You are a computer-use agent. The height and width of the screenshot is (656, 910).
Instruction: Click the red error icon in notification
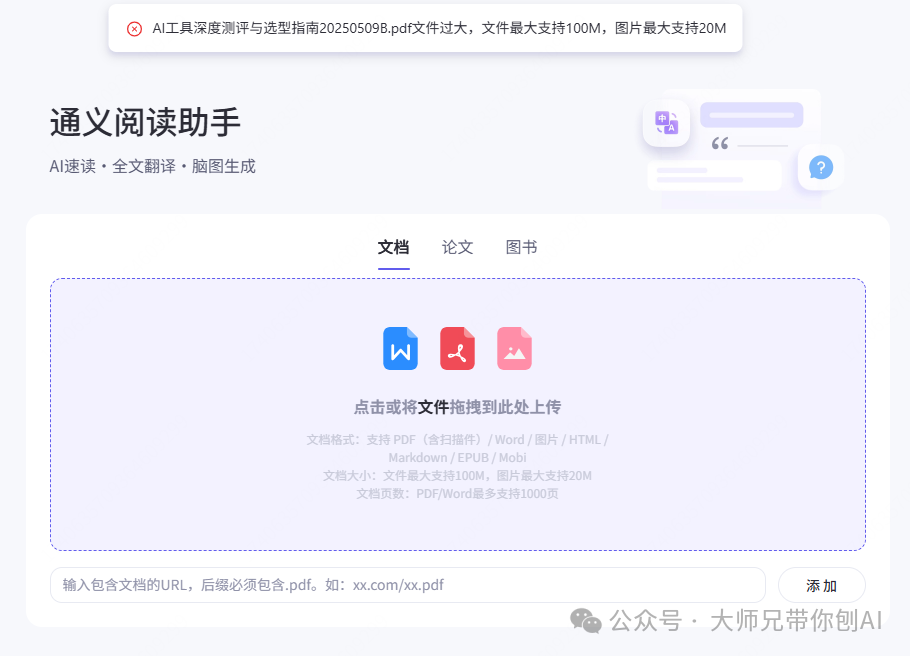point(134,28)
